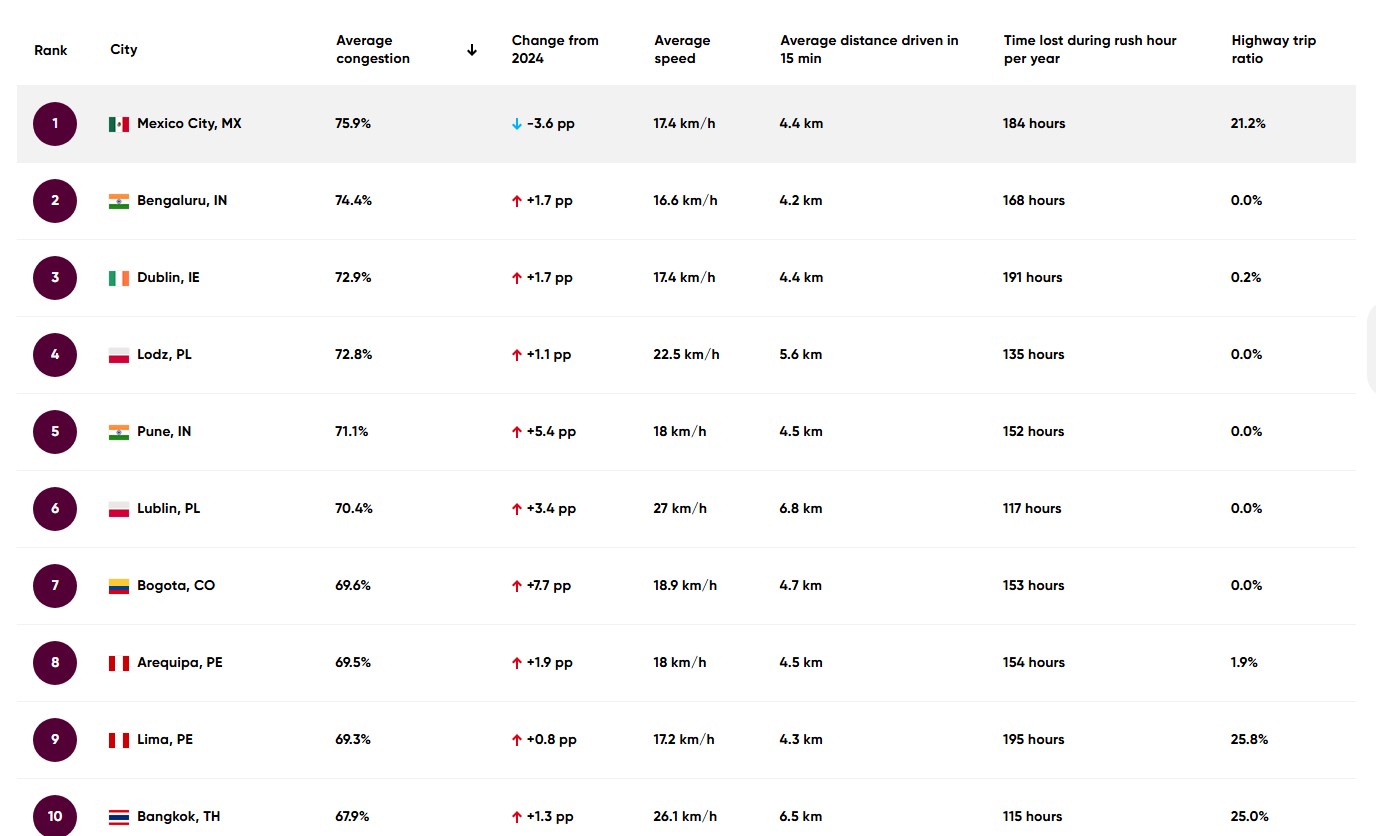Sort by Average congestion column header

373,50
